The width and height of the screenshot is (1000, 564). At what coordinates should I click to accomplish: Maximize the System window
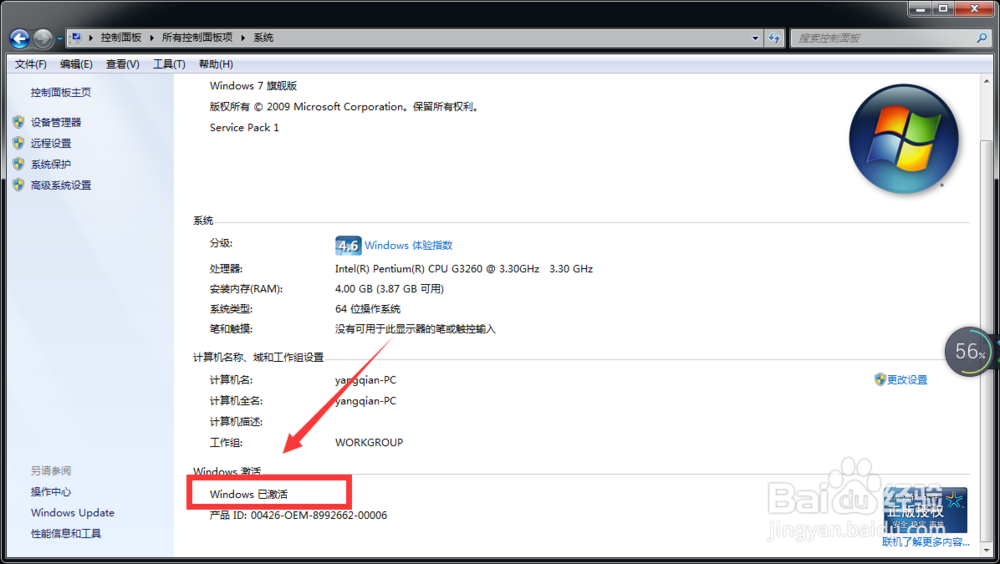pos(943,8)
